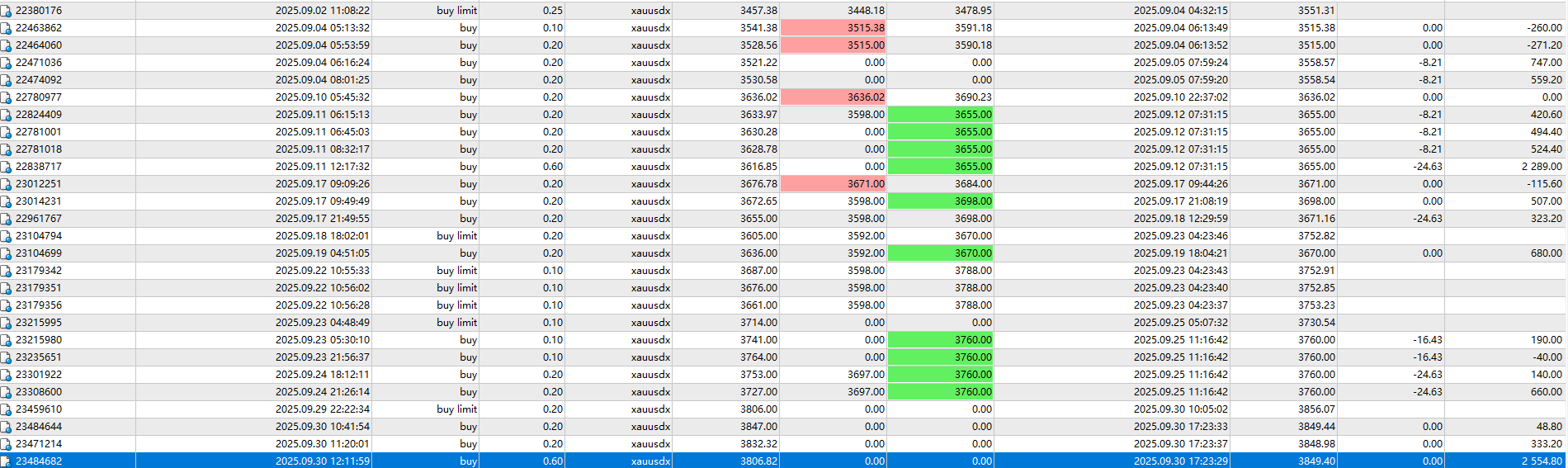Pick the order icon beside ticket 22781001
Screen dimensions: 1568x468
coord(6,132)
